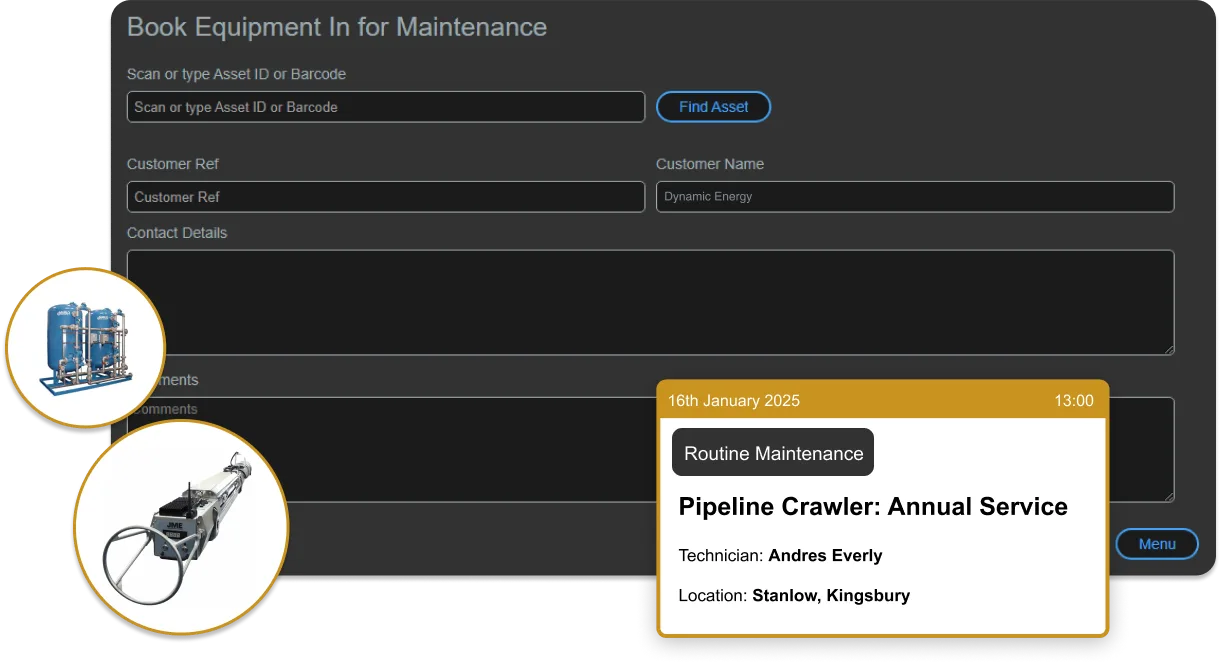Click technician name Andres Everly
This screenshot has width=1220, height=665.
825,556
